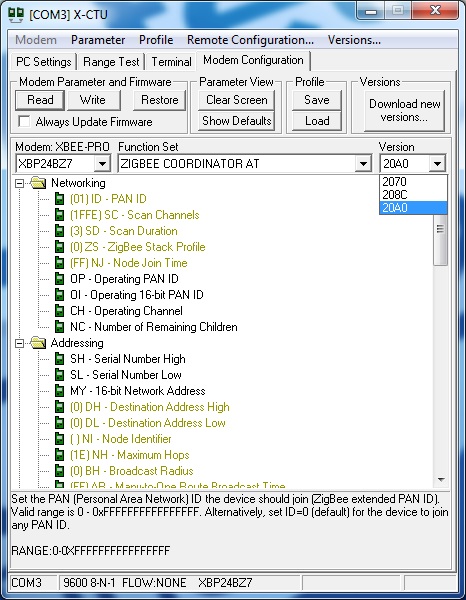Select the NJ - Node Join Time row
Image resolution: width=466 pixels, height=600 pixels.
129,263
